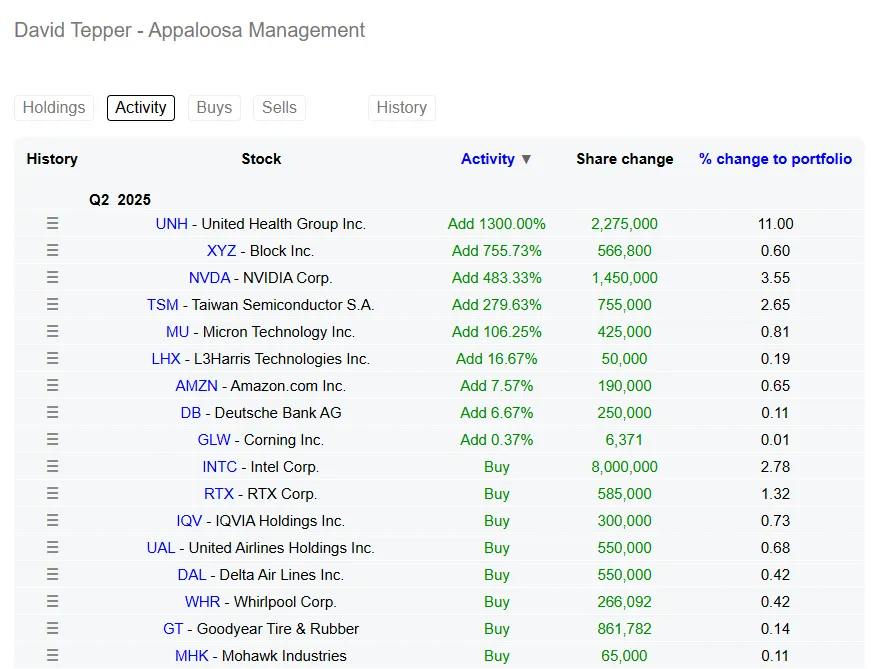Open XYZ ticker link
The height and width of the screenshot is (669, 875).
coord(222,251)
